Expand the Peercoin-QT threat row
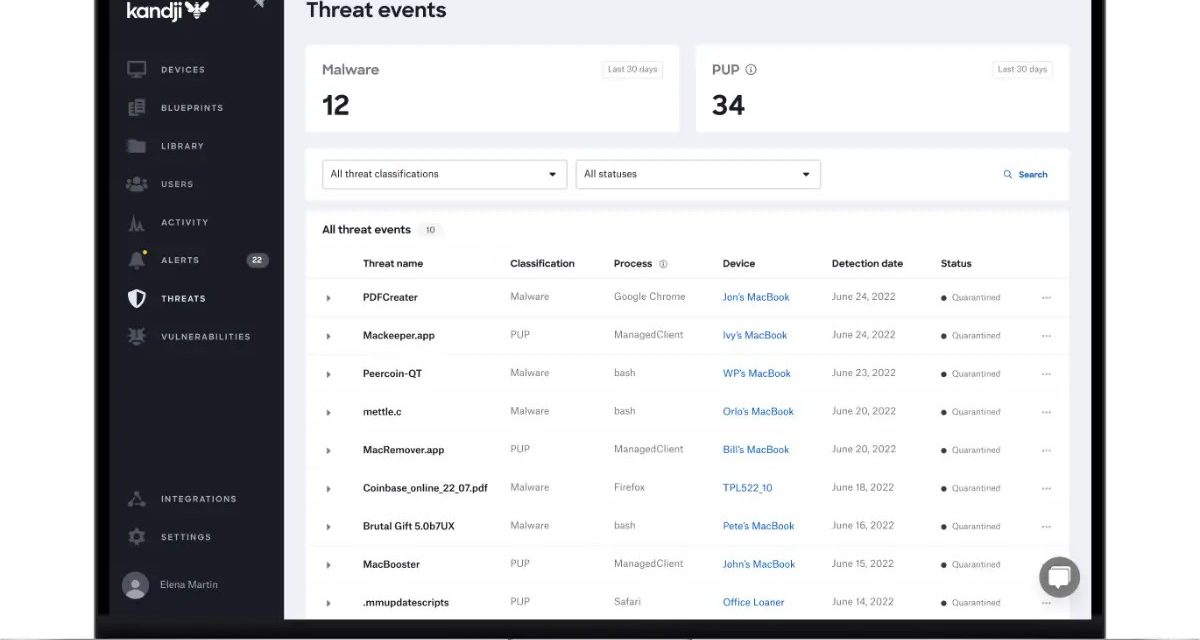This screenshot has height=640, width=1200. pos(328,374)
